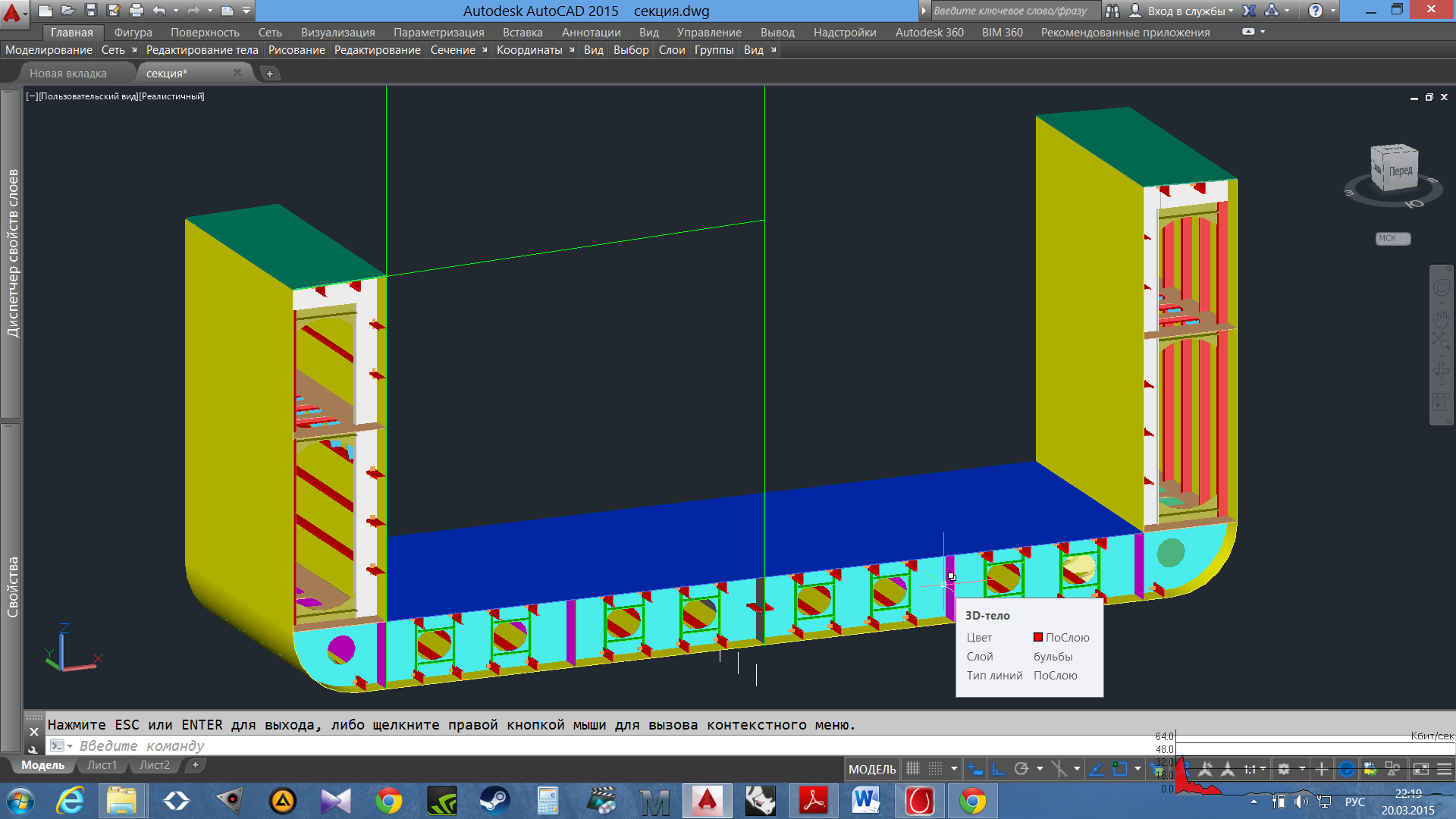Switch to the Лист1 layout tab
Viewport: 1456px width, 819px height.
pos(102,765)
